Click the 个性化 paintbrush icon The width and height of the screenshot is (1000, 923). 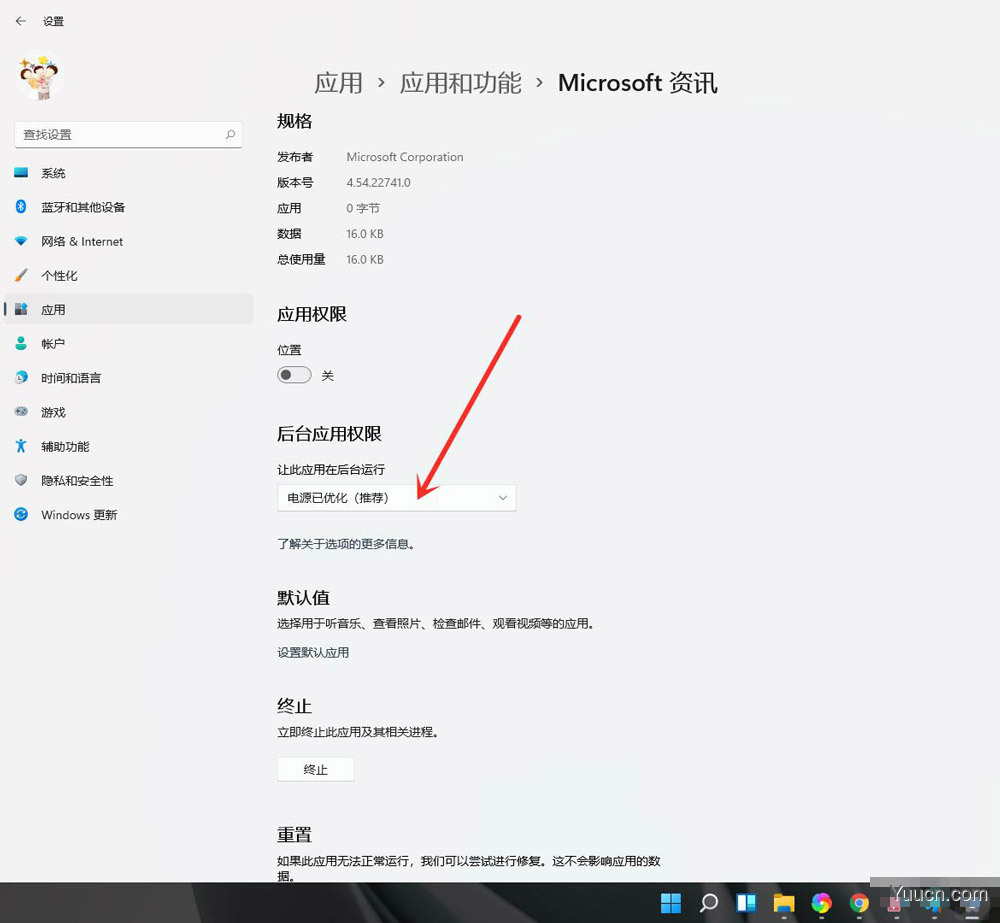tap(21, 275)
